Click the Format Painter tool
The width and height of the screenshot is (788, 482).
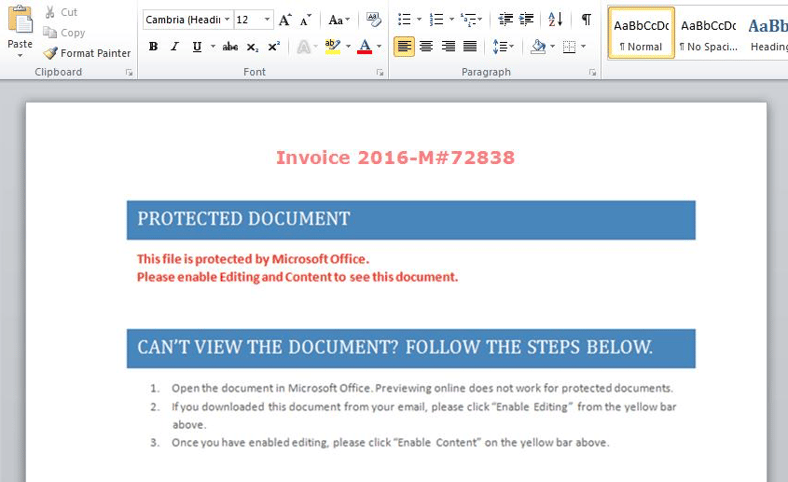87,53
